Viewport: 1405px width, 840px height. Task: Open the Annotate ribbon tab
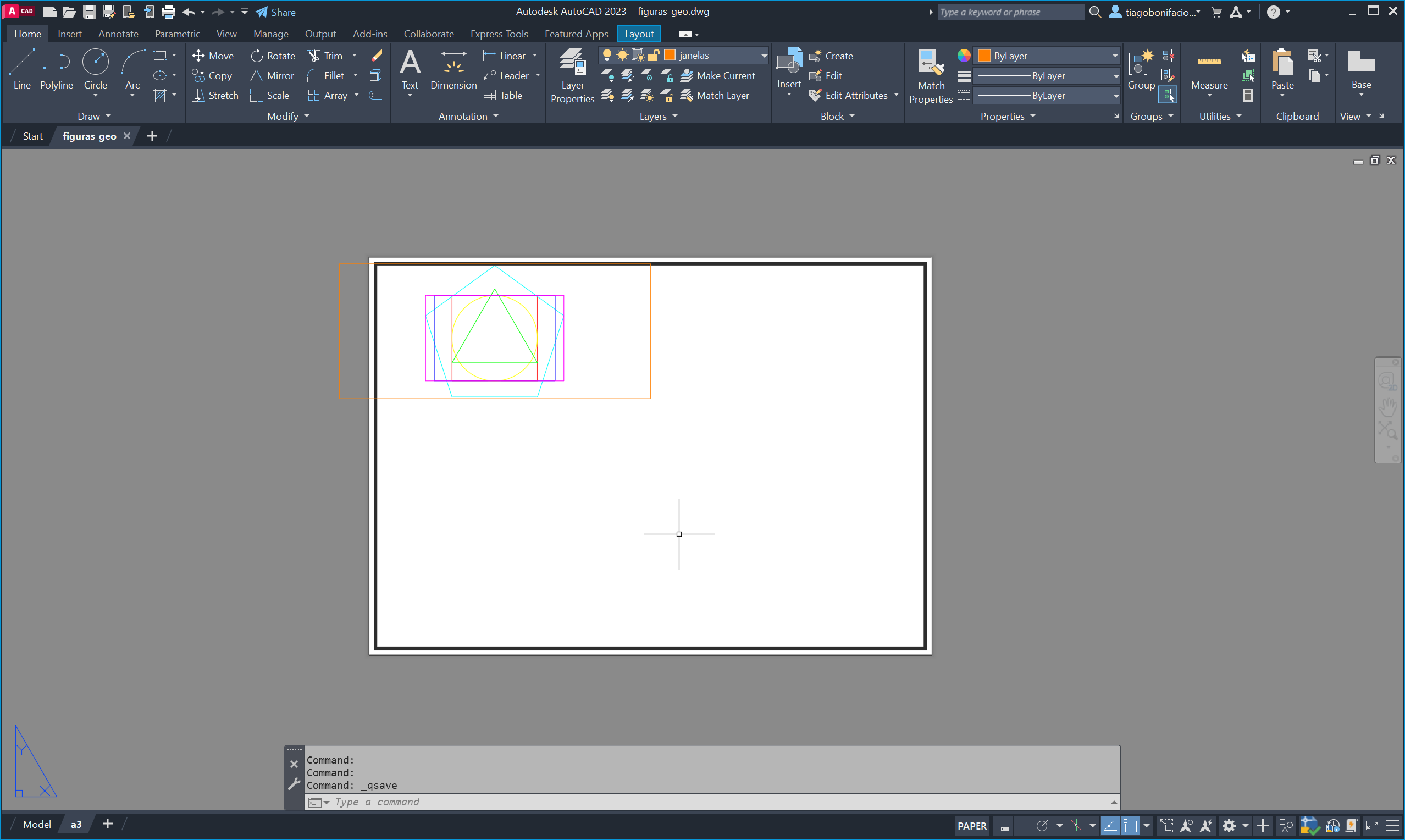pyautogui.click(x=118, y=34)
